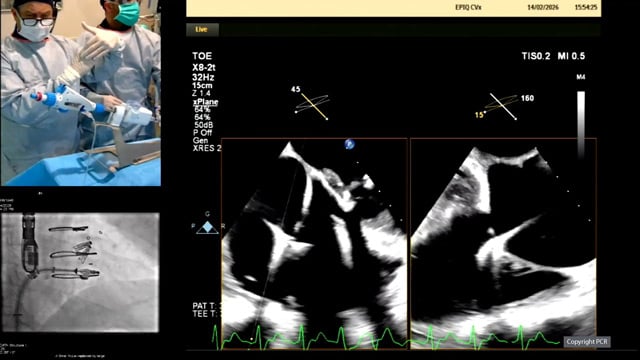Open the left 45-degree echo image pane
640x360 pixels.
314,244
